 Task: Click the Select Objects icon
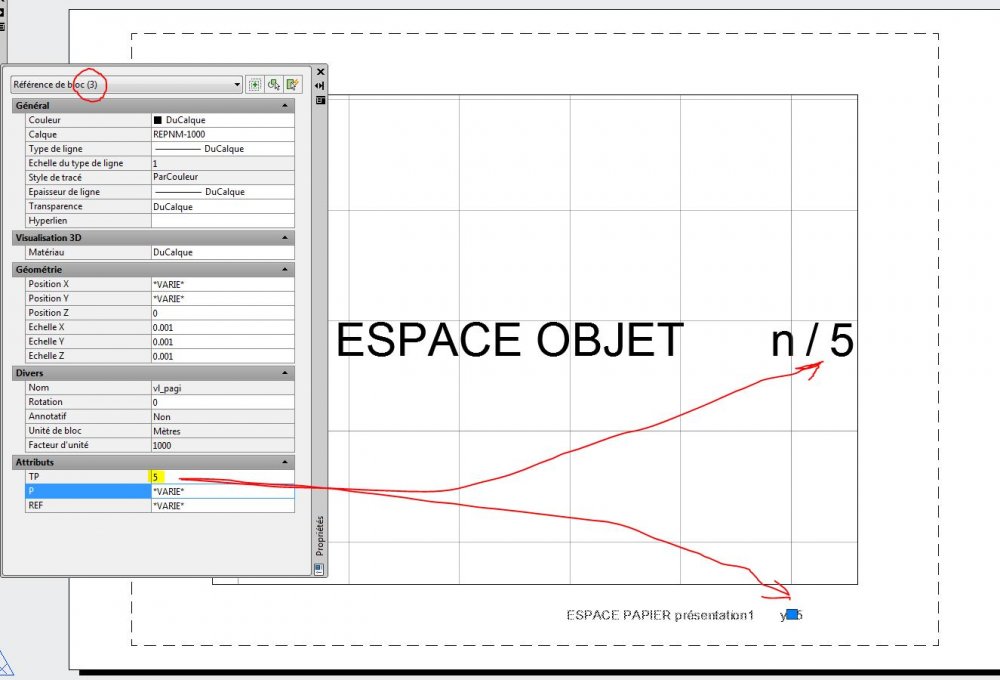[x=274, y=84]
